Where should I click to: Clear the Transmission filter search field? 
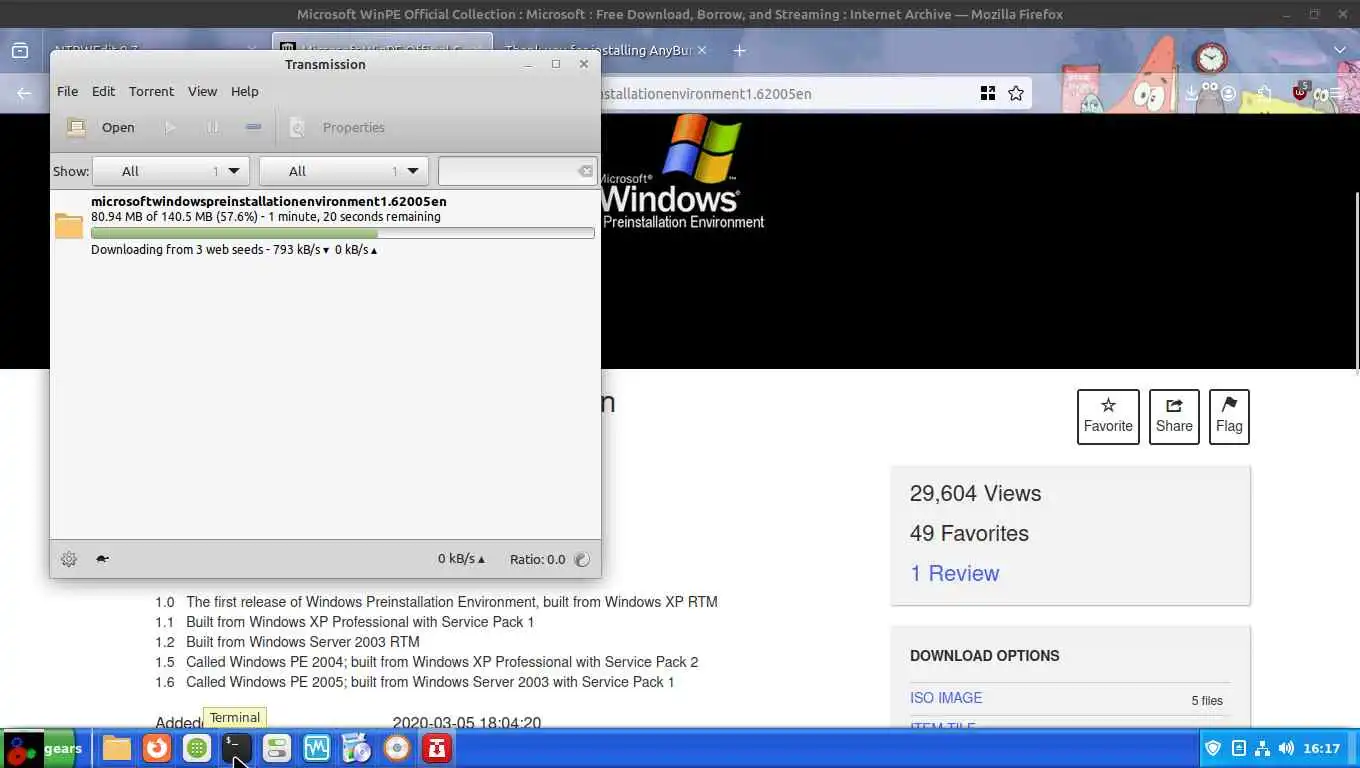tap(585, 171)
